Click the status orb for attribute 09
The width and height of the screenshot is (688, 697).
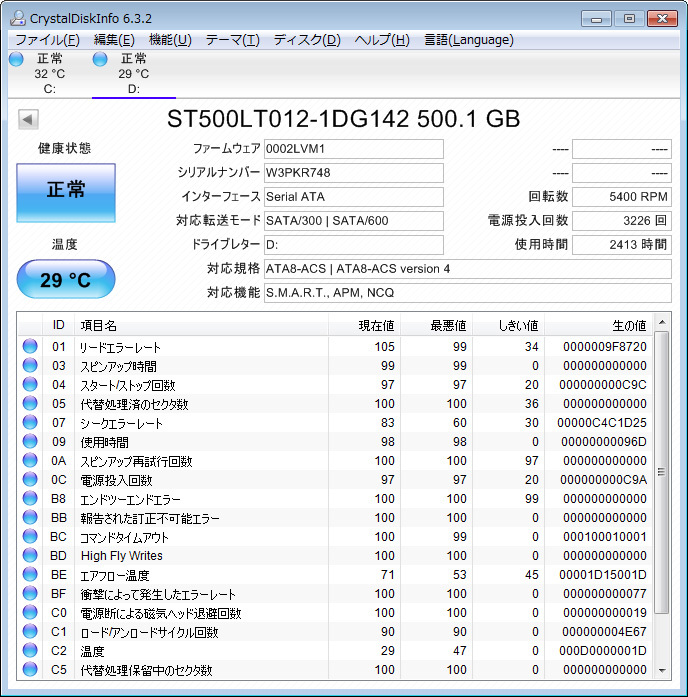pos(30,441)
